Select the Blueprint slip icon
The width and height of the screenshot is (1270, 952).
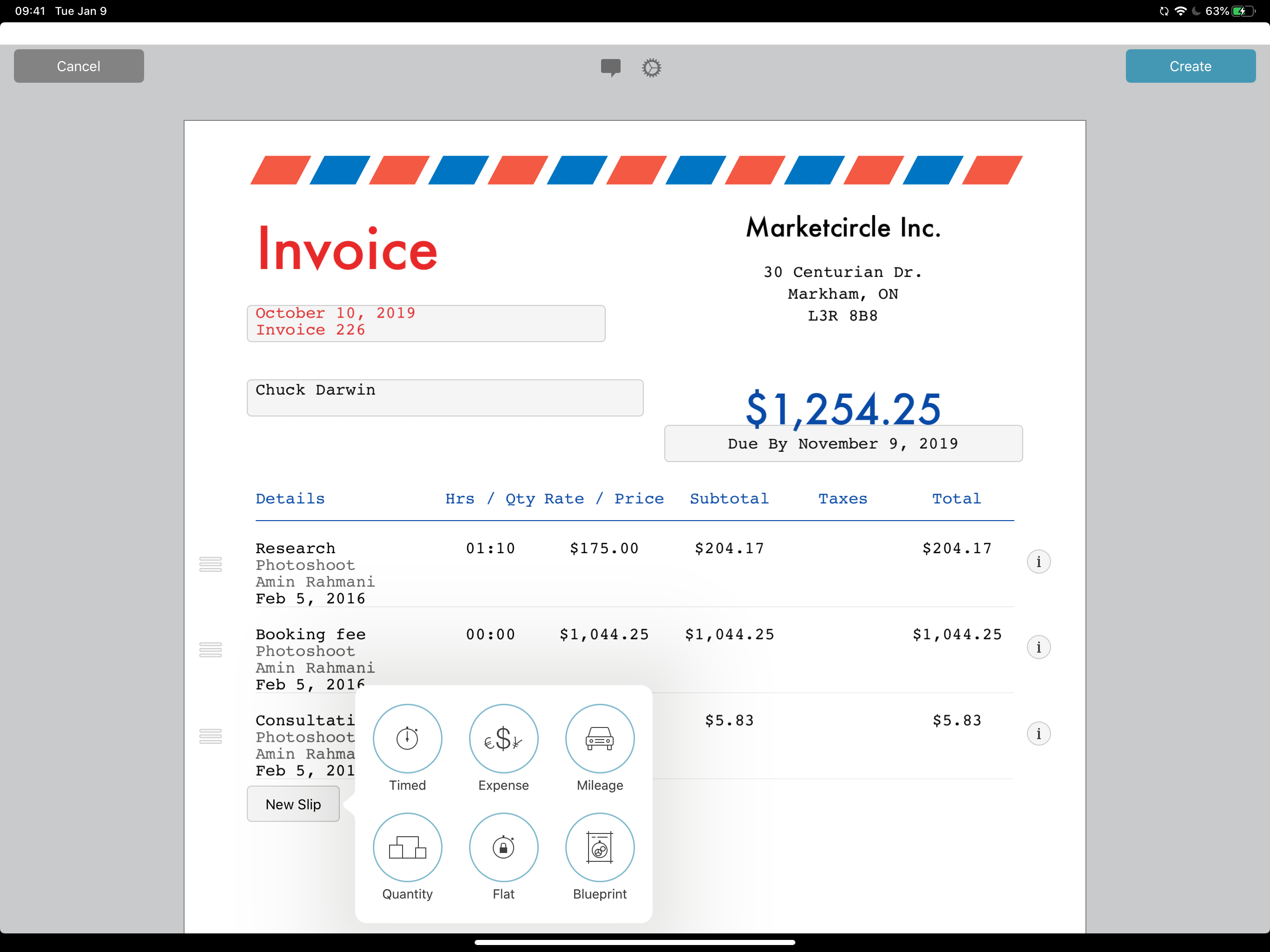599,847
